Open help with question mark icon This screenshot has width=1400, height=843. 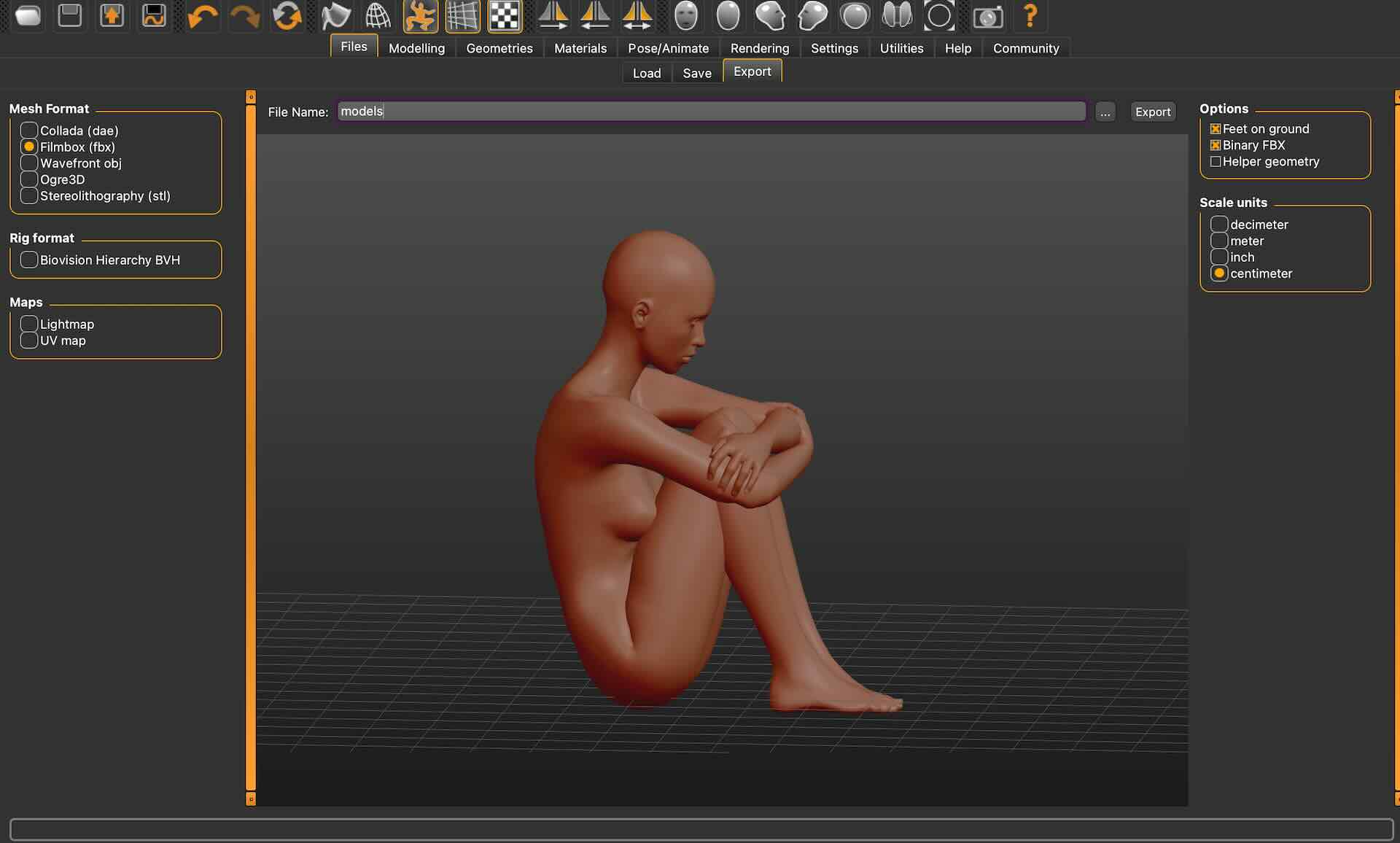[x=1030, y=16]
